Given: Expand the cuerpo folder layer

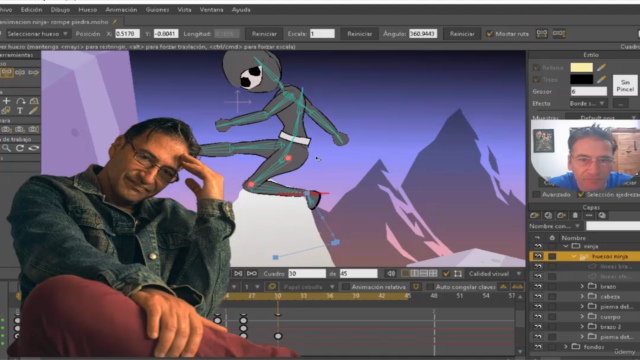Looking at the screenshot, I should 582,317.
